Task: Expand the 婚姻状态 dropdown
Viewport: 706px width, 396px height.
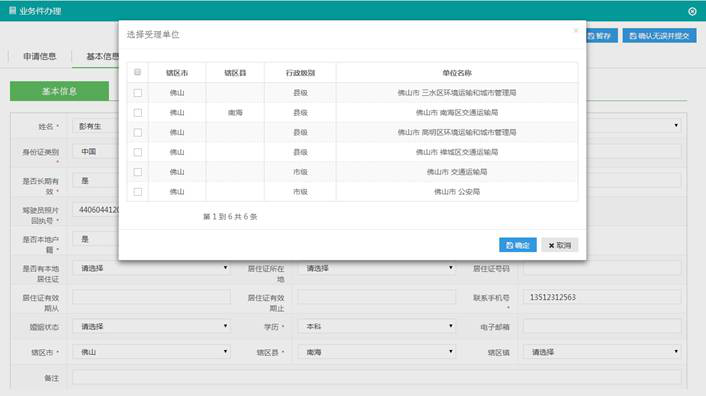Action: [x=151, y=326]
